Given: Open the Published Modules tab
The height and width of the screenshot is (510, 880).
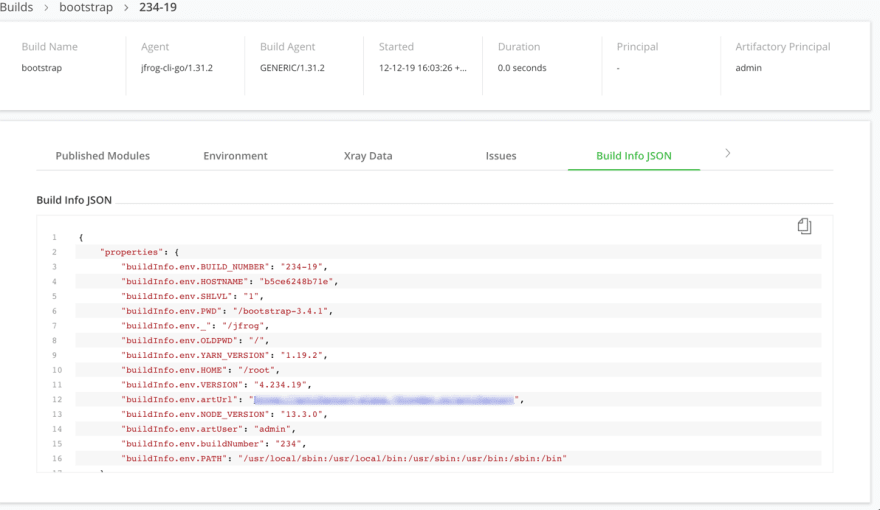Looking at the screenshot, I should [103, 155].
